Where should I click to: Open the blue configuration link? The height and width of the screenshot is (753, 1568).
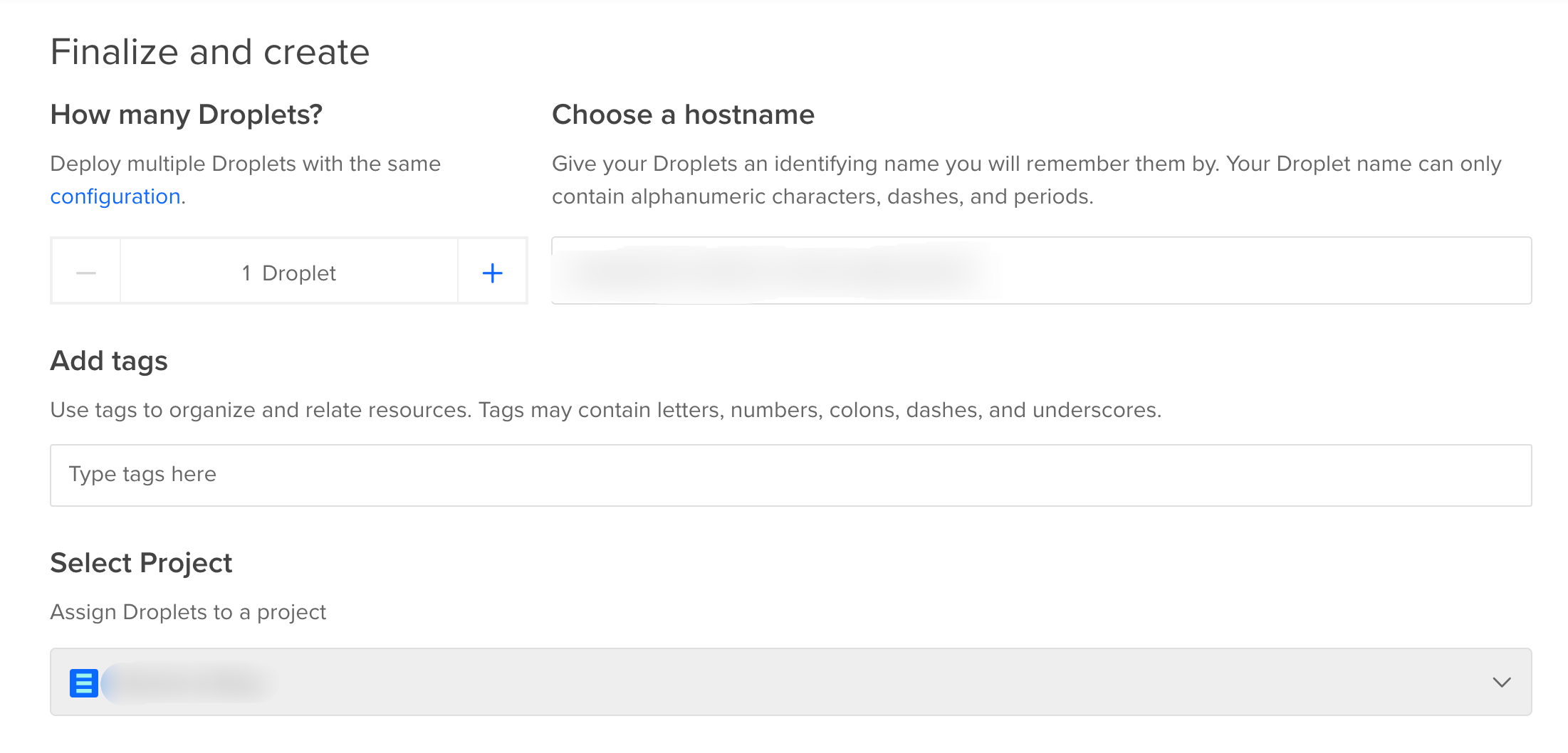point(115,196)
